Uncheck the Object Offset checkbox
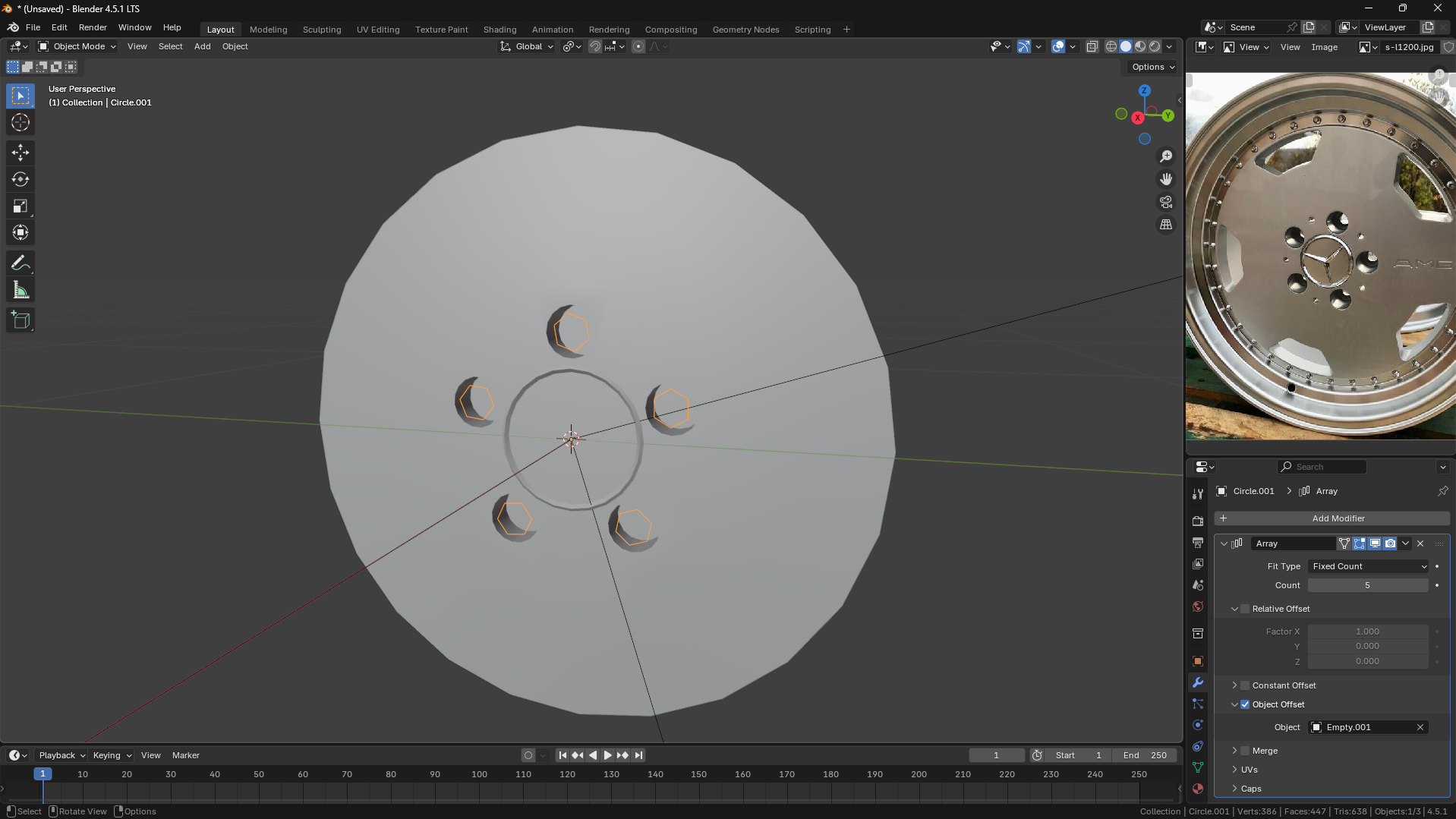 pos(1245,704)
